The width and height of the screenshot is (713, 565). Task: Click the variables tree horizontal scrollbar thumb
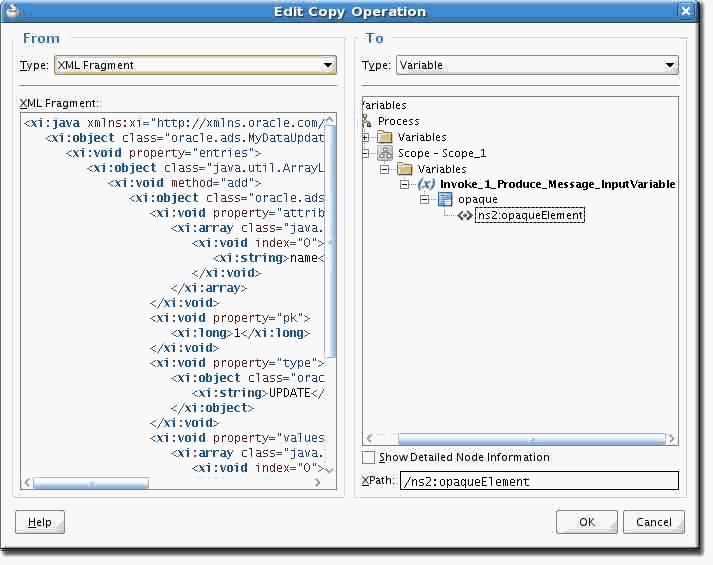532,439
